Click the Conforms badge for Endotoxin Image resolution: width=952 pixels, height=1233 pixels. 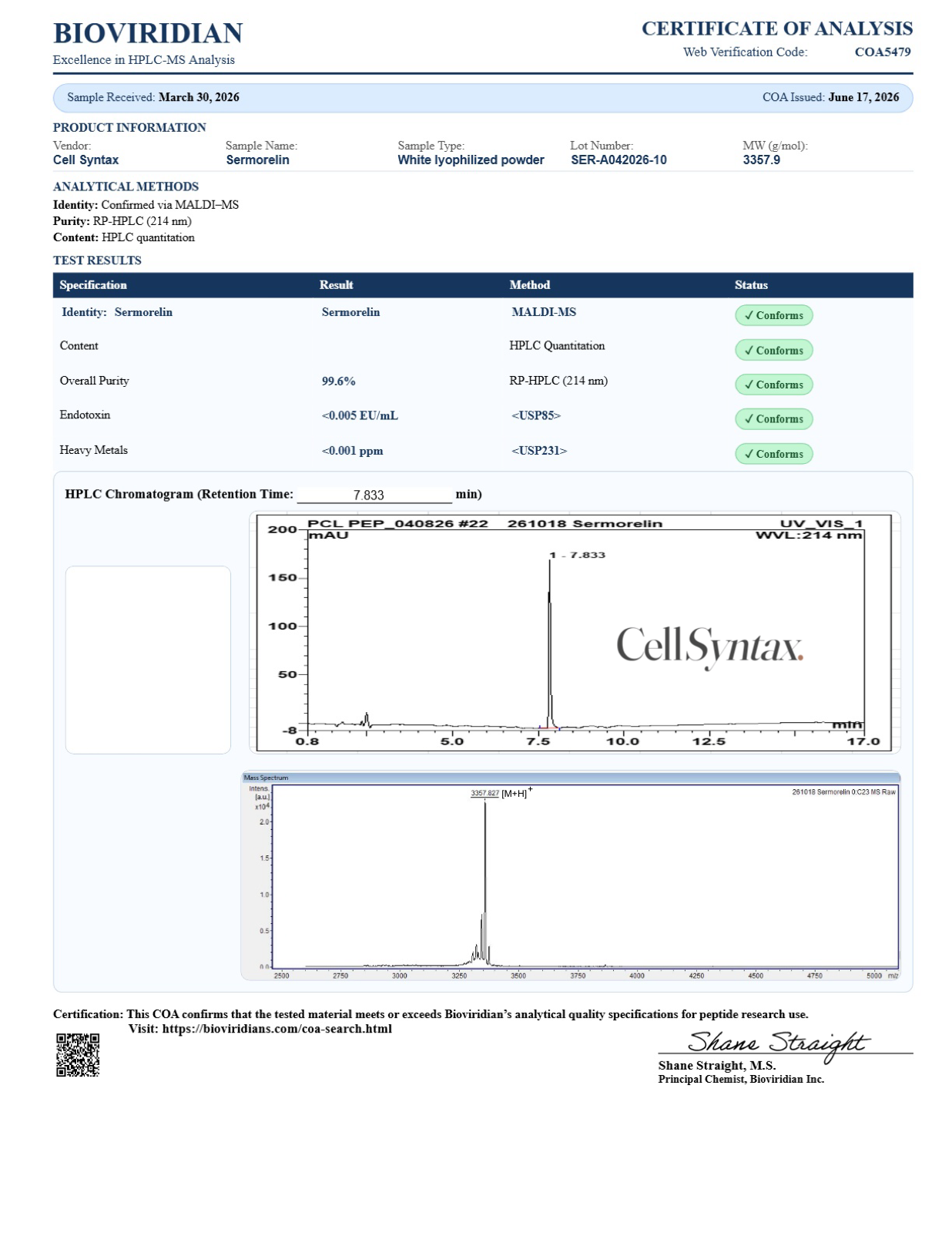tap(773, 419)
